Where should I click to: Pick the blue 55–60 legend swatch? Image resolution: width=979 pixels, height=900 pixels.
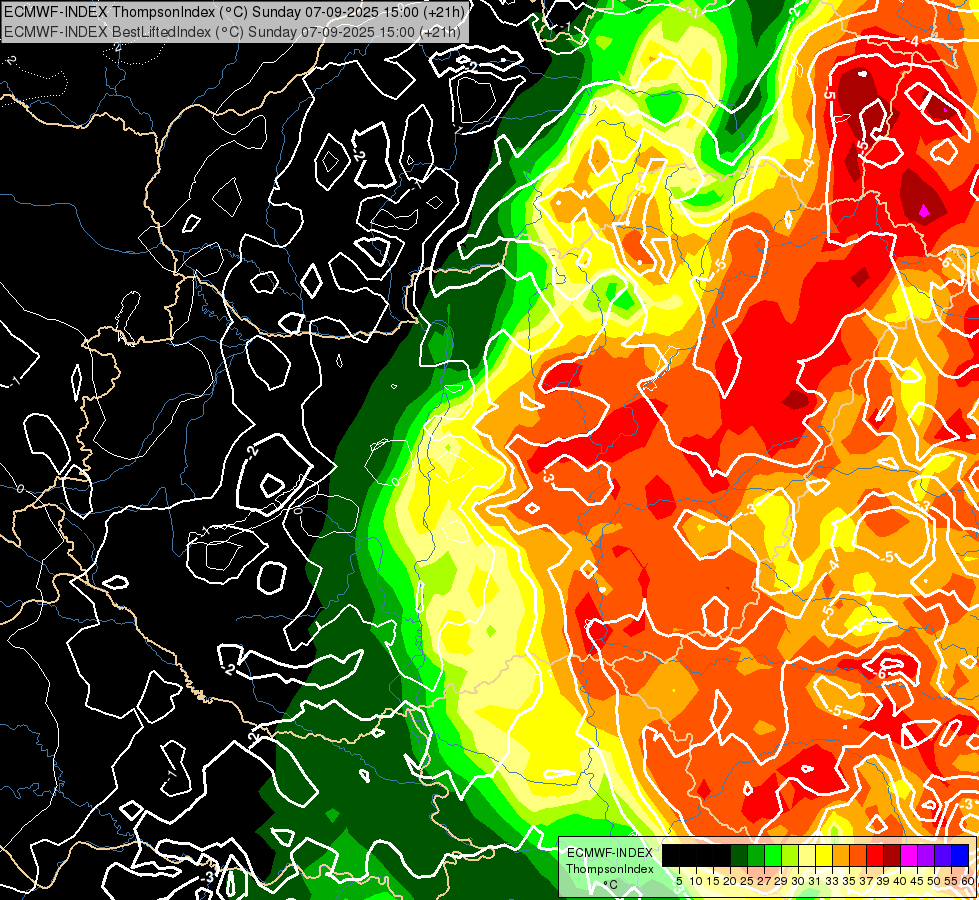(960, 855)
